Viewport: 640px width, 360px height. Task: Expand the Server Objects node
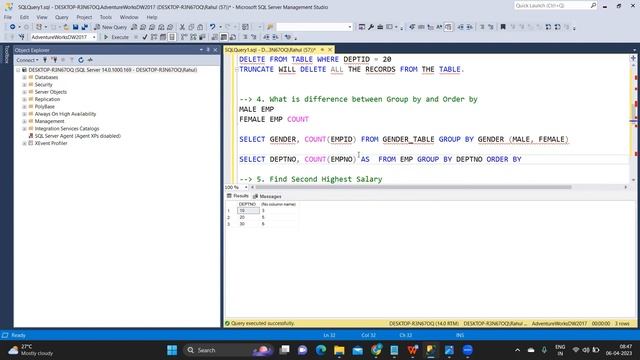[x=24, y=92]
